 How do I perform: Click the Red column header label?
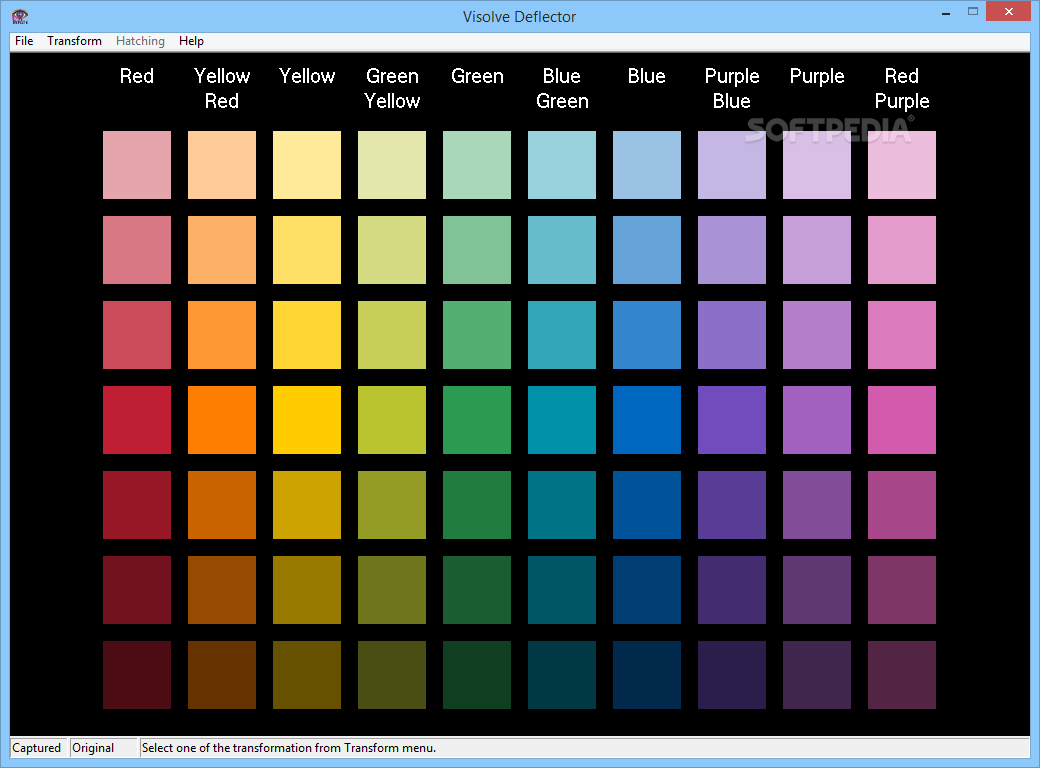[x=137, y=76]
